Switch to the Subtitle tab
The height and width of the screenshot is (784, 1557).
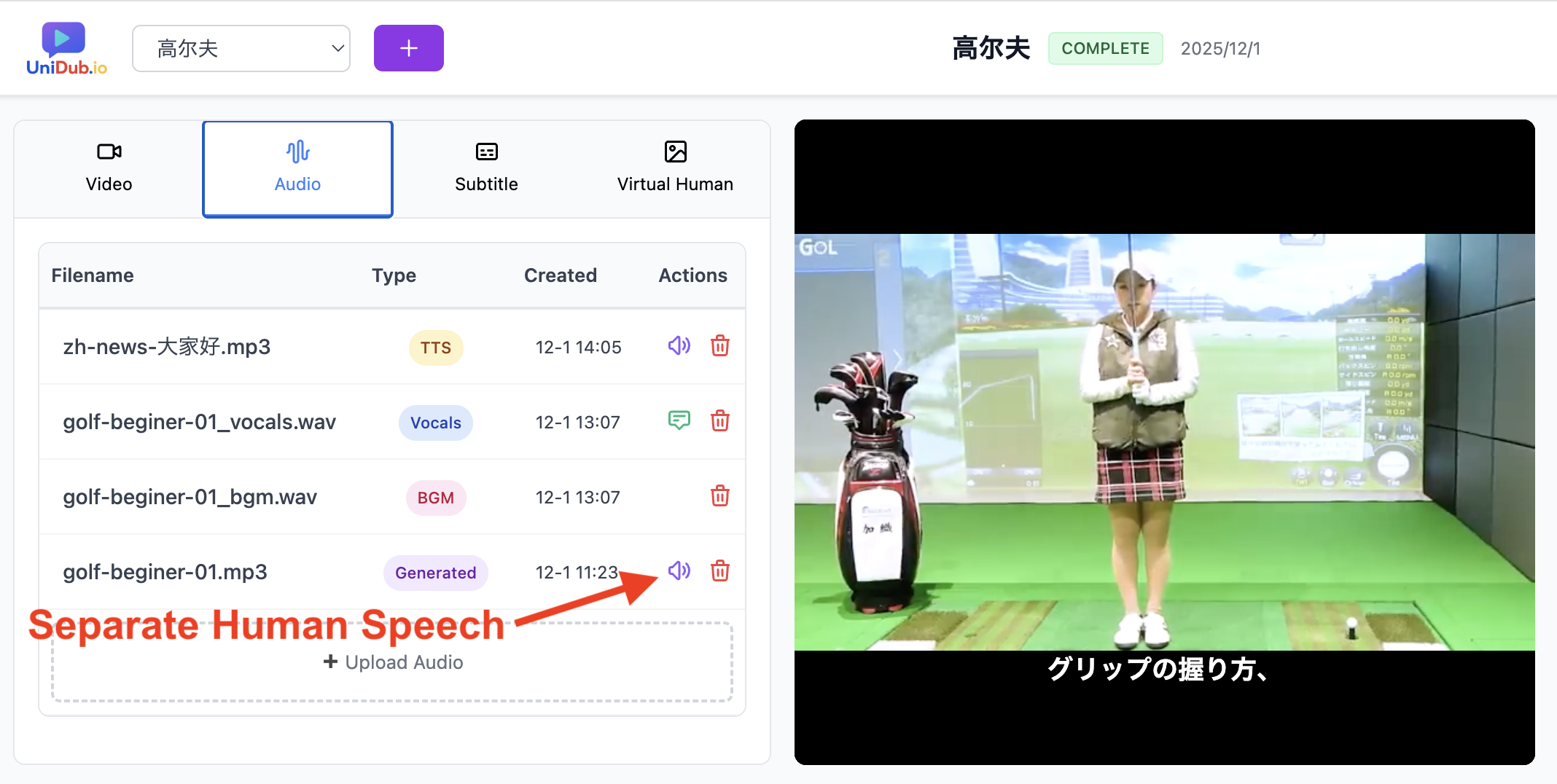pyautogui.click(x=486, y=168)
